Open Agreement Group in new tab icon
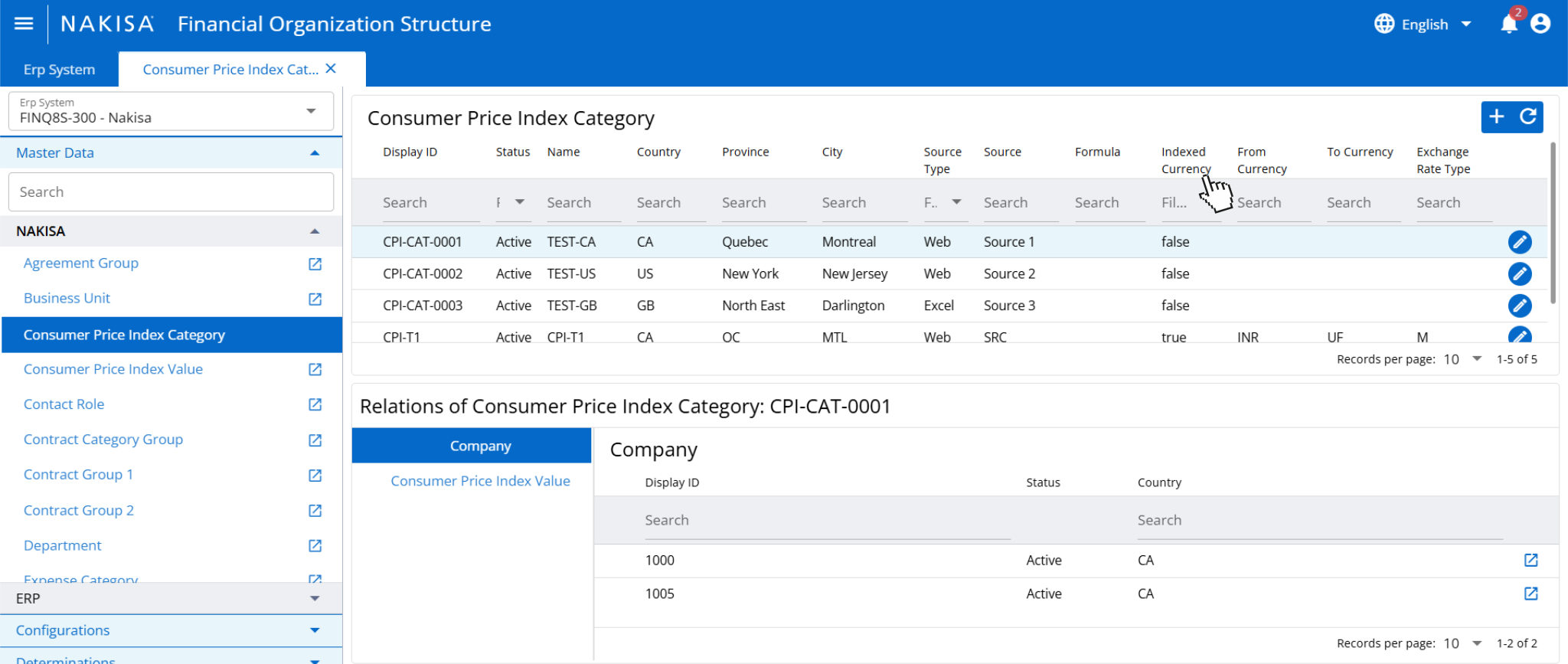 (x=315, y=263)
